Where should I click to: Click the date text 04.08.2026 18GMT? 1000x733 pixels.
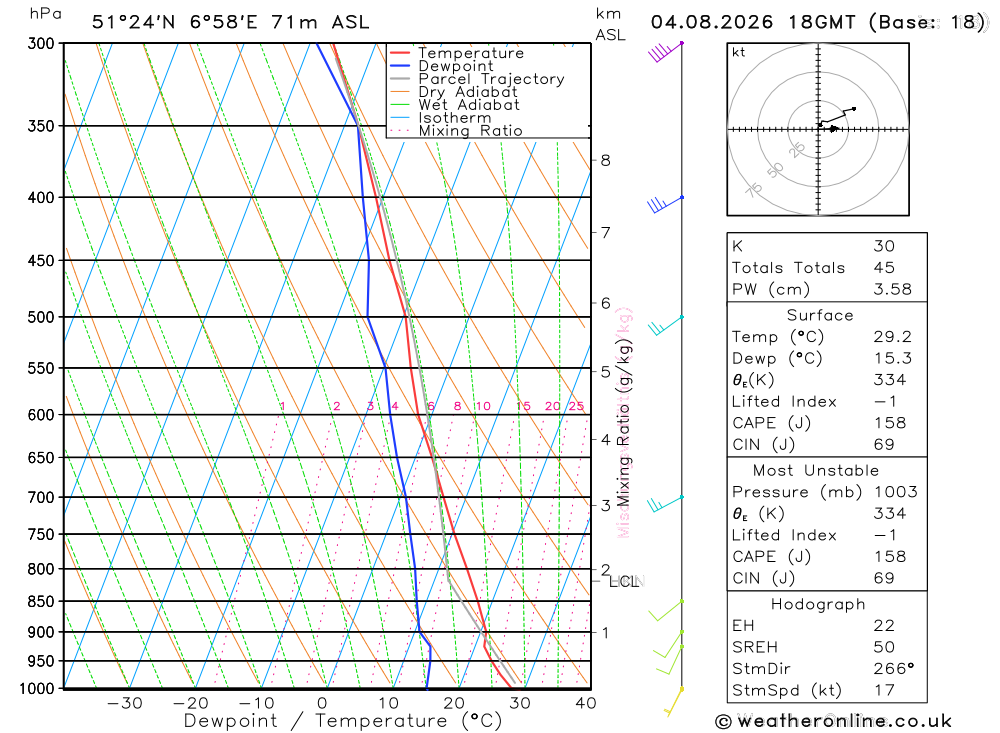coord(753,22)
